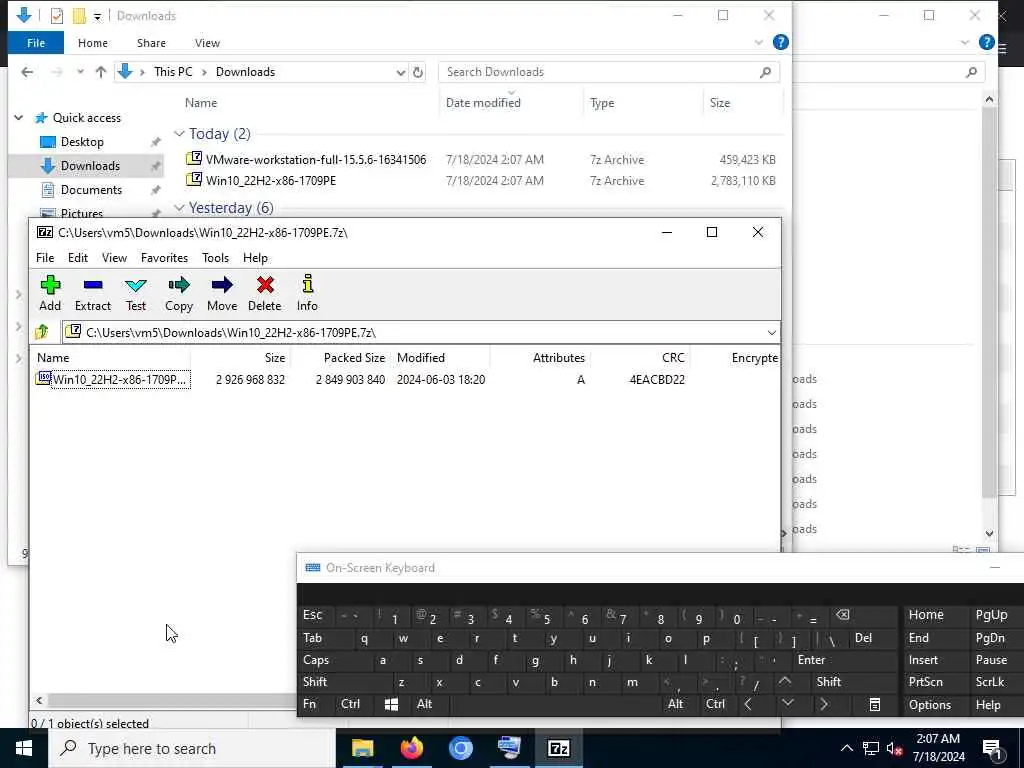Open Firefox from the taskbar

[x=411, y=748]
